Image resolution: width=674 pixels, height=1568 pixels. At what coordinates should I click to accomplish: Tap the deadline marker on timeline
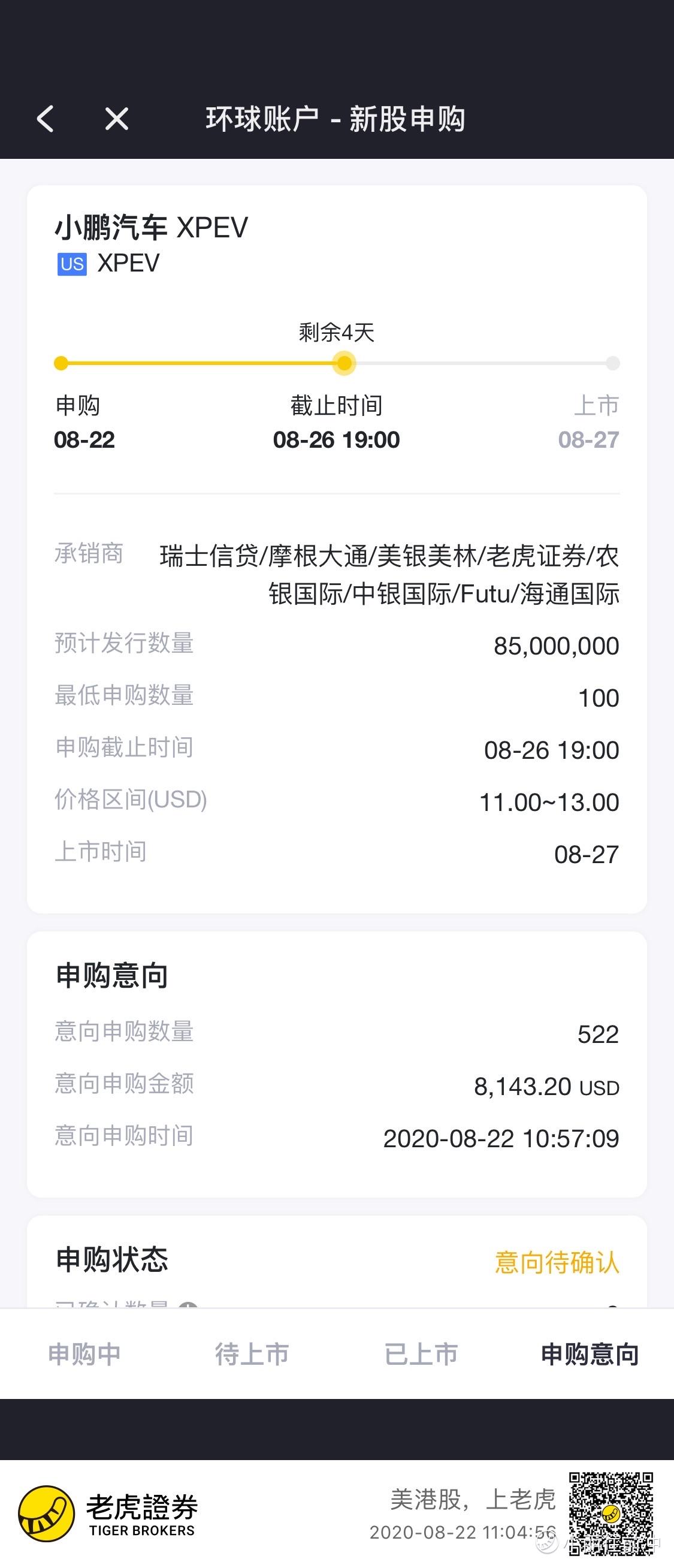tap(344, 363)
